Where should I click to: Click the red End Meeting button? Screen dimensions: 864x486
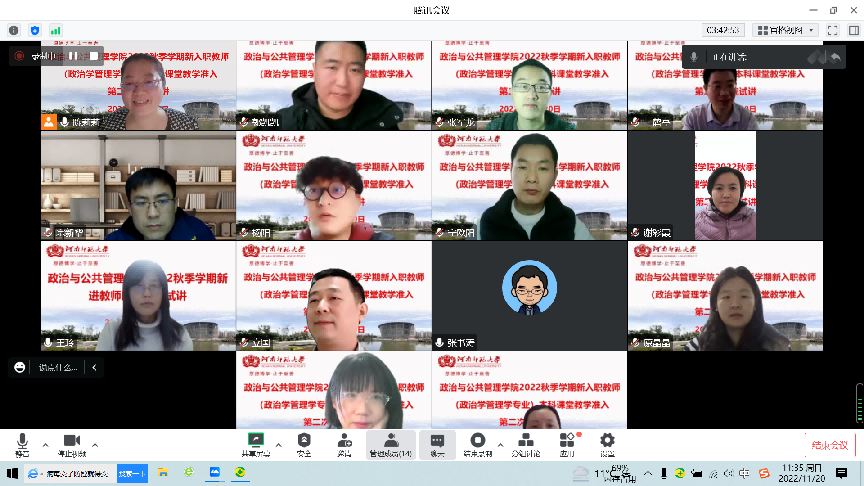coord(829,445)
